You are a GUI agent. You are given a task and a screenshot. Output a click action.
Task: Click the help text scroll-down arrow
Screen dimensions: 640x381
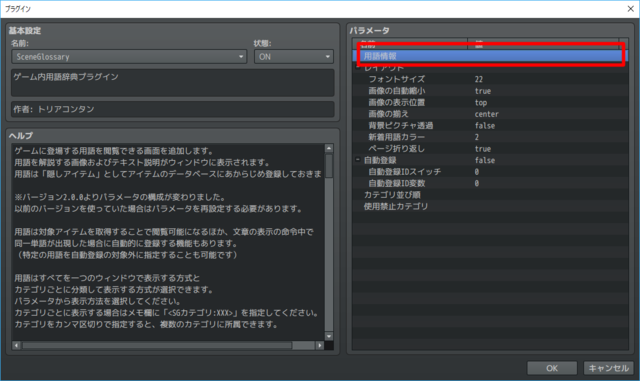click(329, 336)
